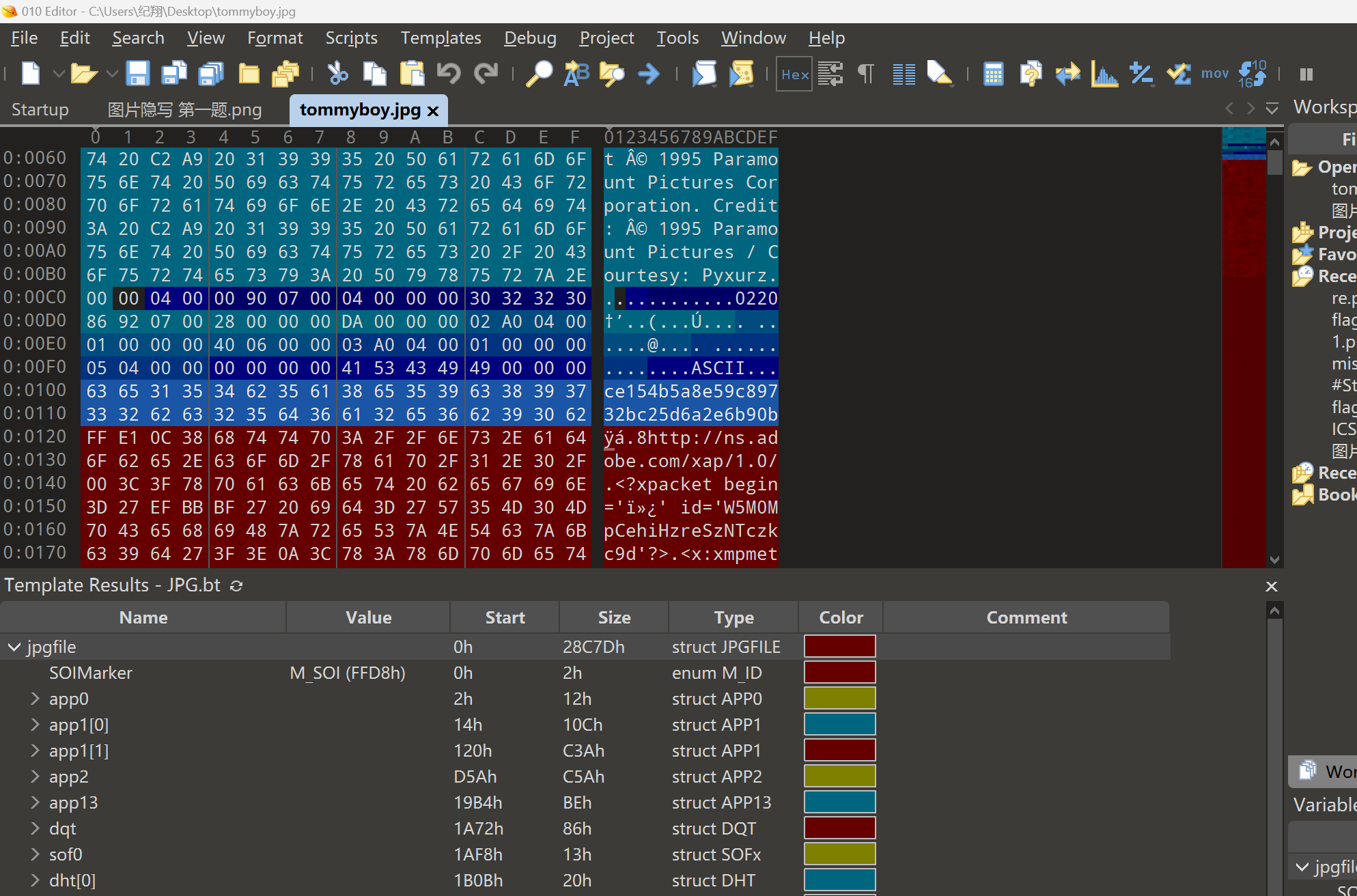1357x896 pixels.
Task: Open Replace with the AB icon
Action: pos(576,73)
